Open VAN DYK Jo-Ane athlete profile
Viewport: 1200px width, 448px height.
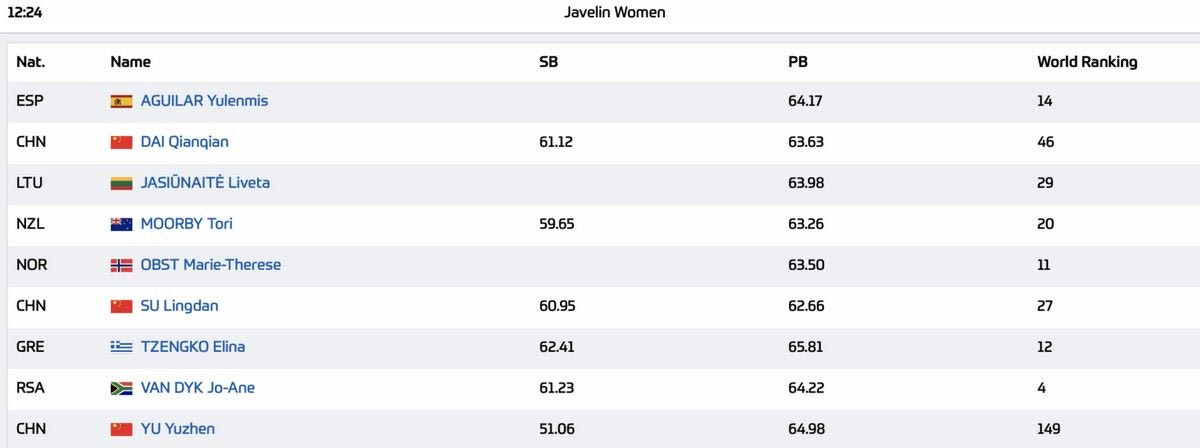(197, 388)
